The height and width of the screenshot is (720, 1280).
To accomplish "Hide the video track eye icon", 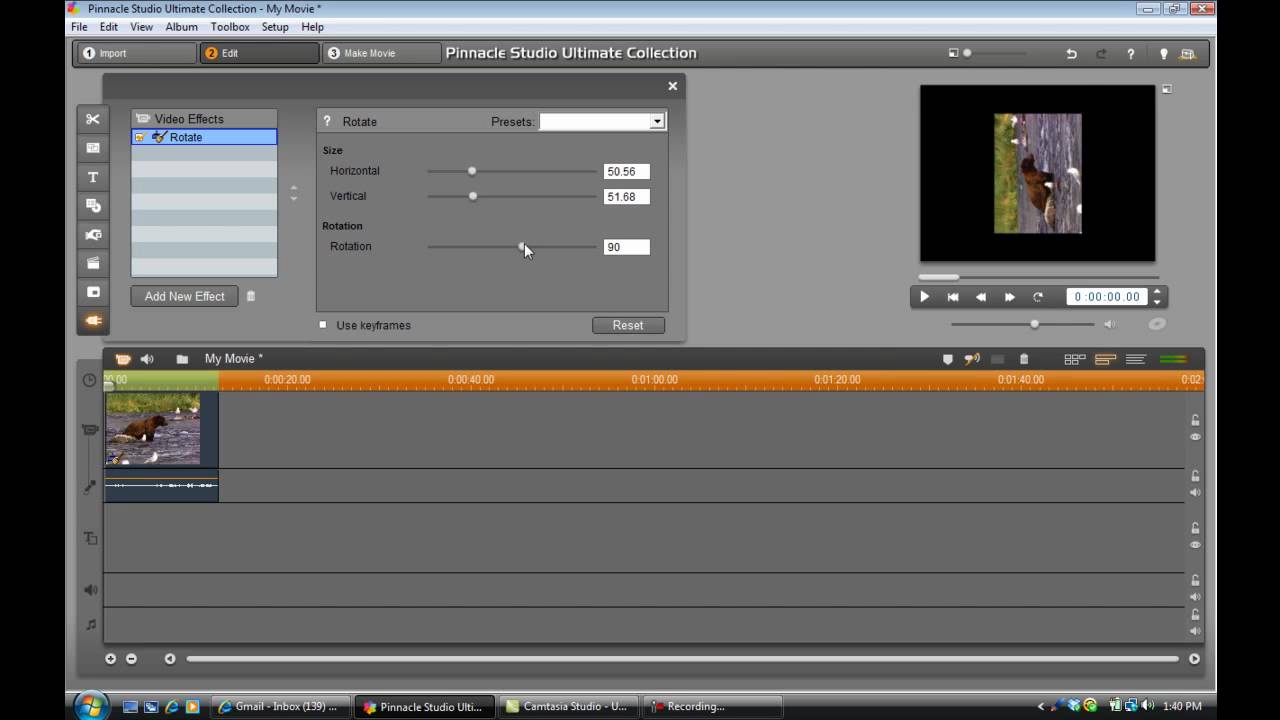I will pyautogui.click(x=1195, y=437).
